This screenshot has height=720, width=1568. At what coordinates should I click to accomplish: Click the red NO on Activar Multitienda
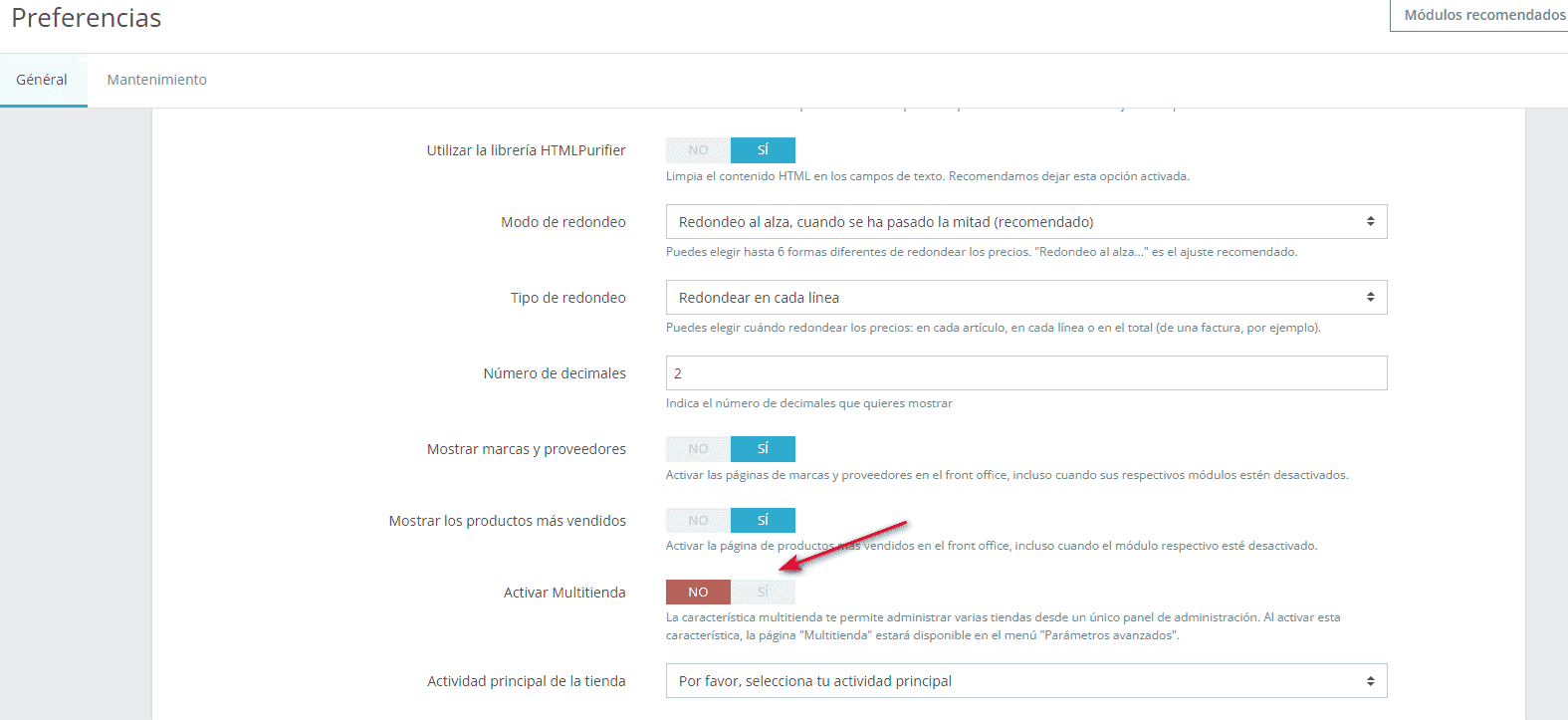pyautogui.click(x=698, y=593)
